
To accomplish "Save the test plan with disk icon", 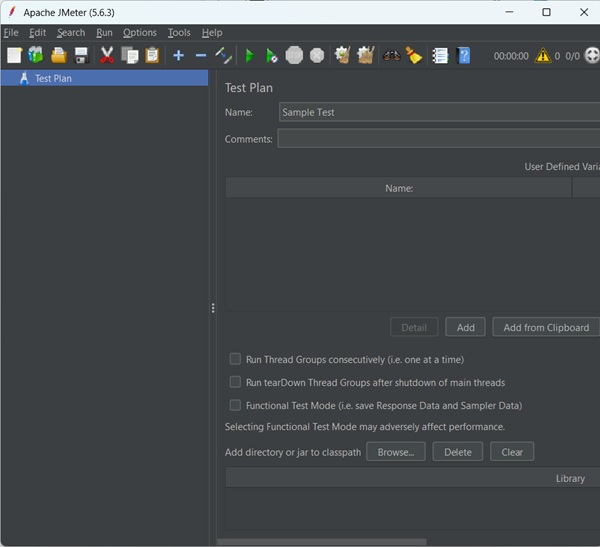I will [81, 56].
